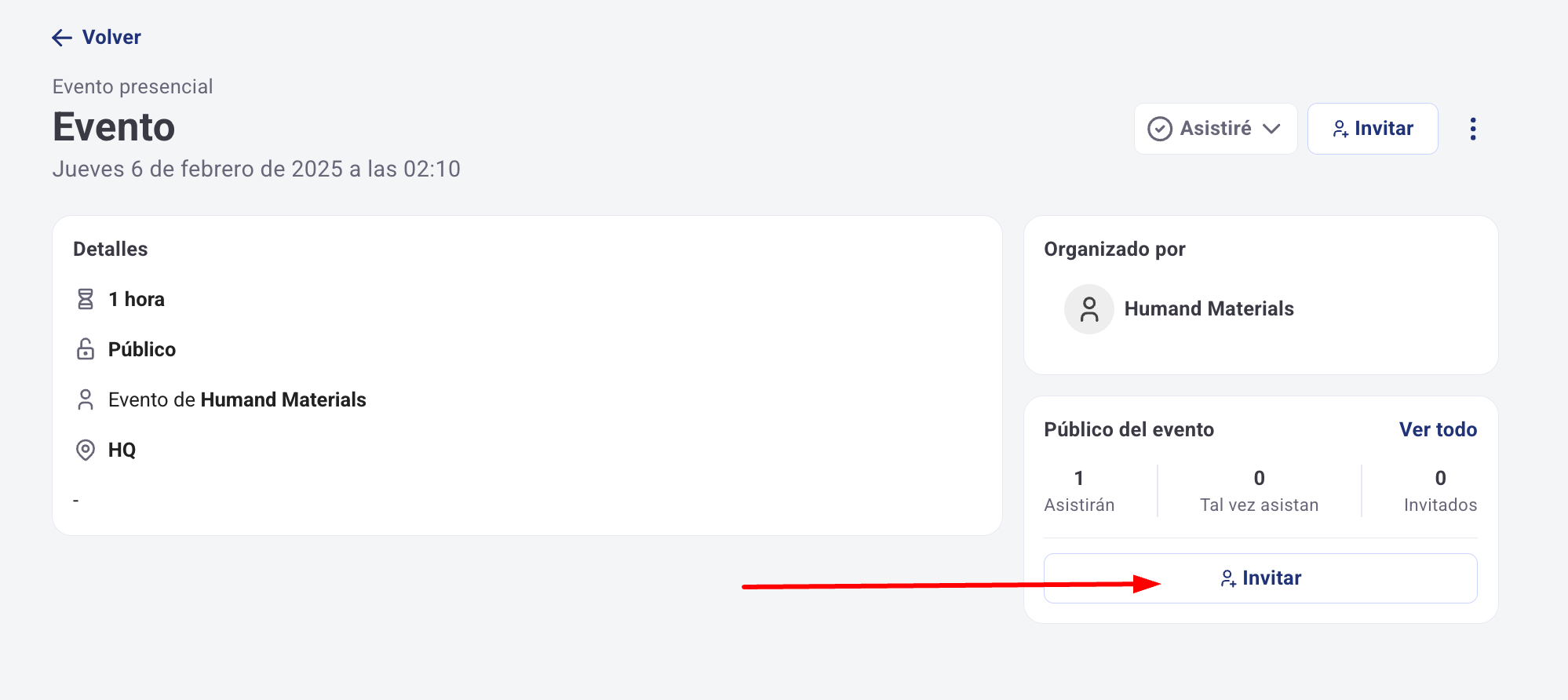Screen dimensions: 1568x700
Task: Click the Humand Materials organizer name
Action: coord(1209,309)
